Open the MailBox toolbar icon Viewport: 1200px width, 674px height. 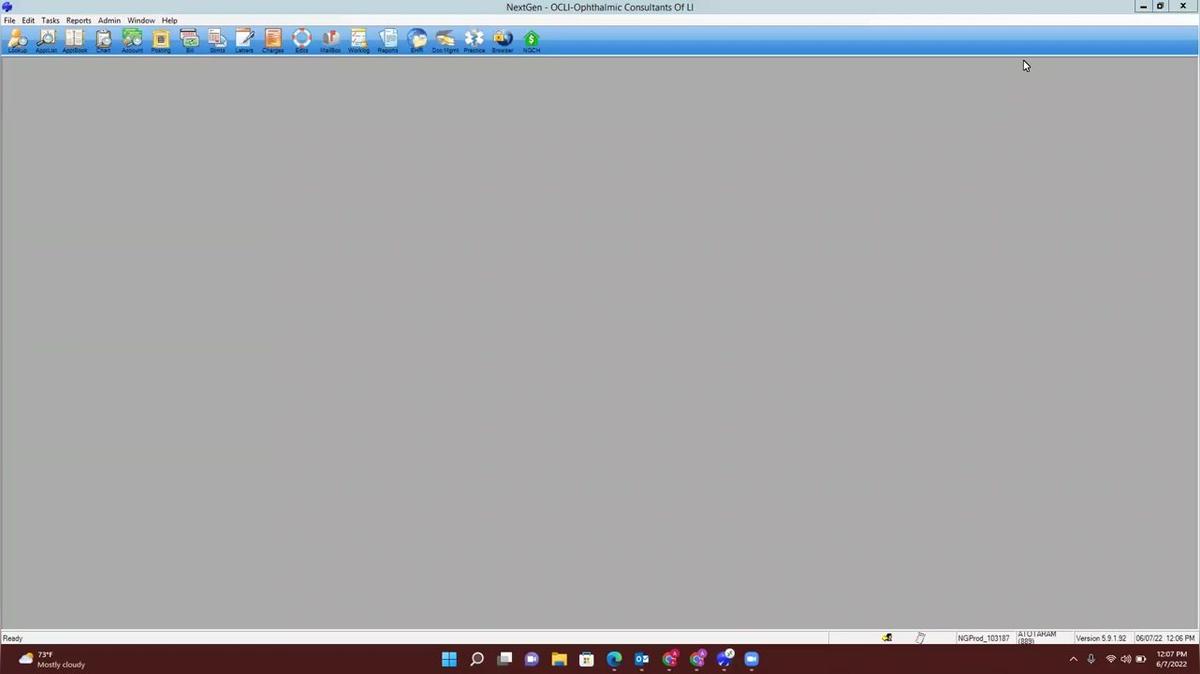pos(330,40)
